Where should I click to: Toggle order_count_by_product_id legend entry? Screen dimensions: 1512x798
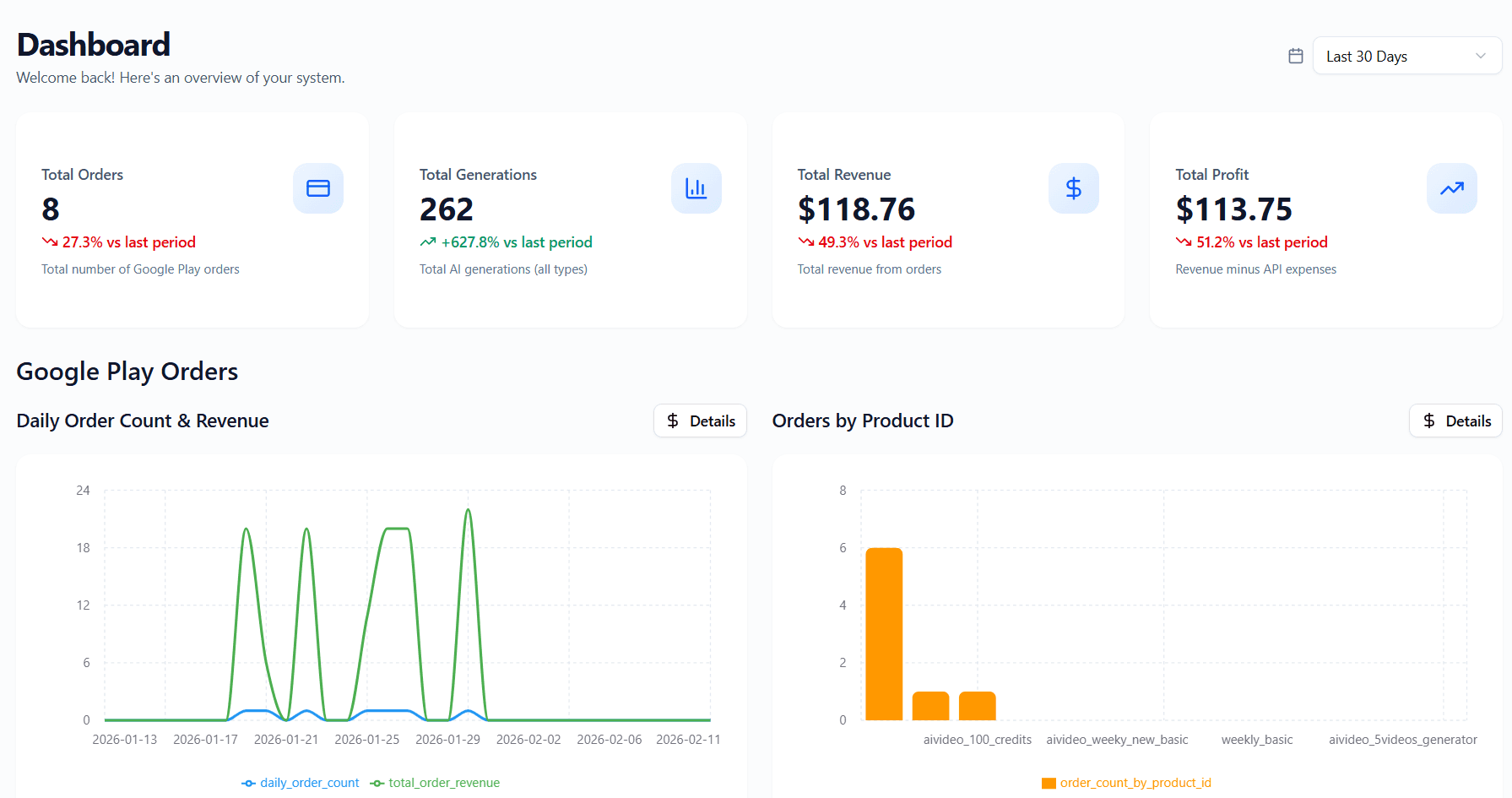pos(1126,783)
